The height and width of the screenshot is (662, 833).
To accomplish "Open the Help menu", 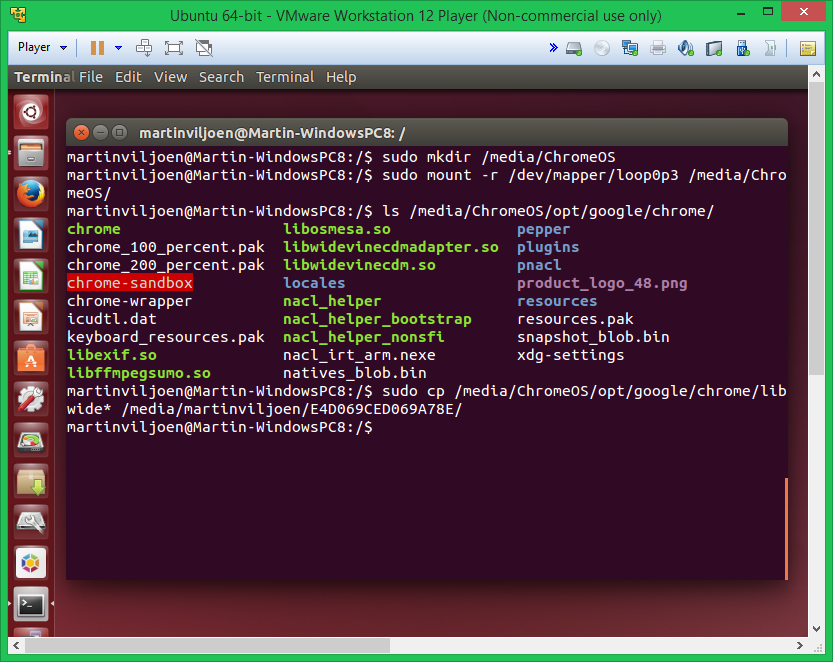I will pyautogui.click(x=341, y=77).
